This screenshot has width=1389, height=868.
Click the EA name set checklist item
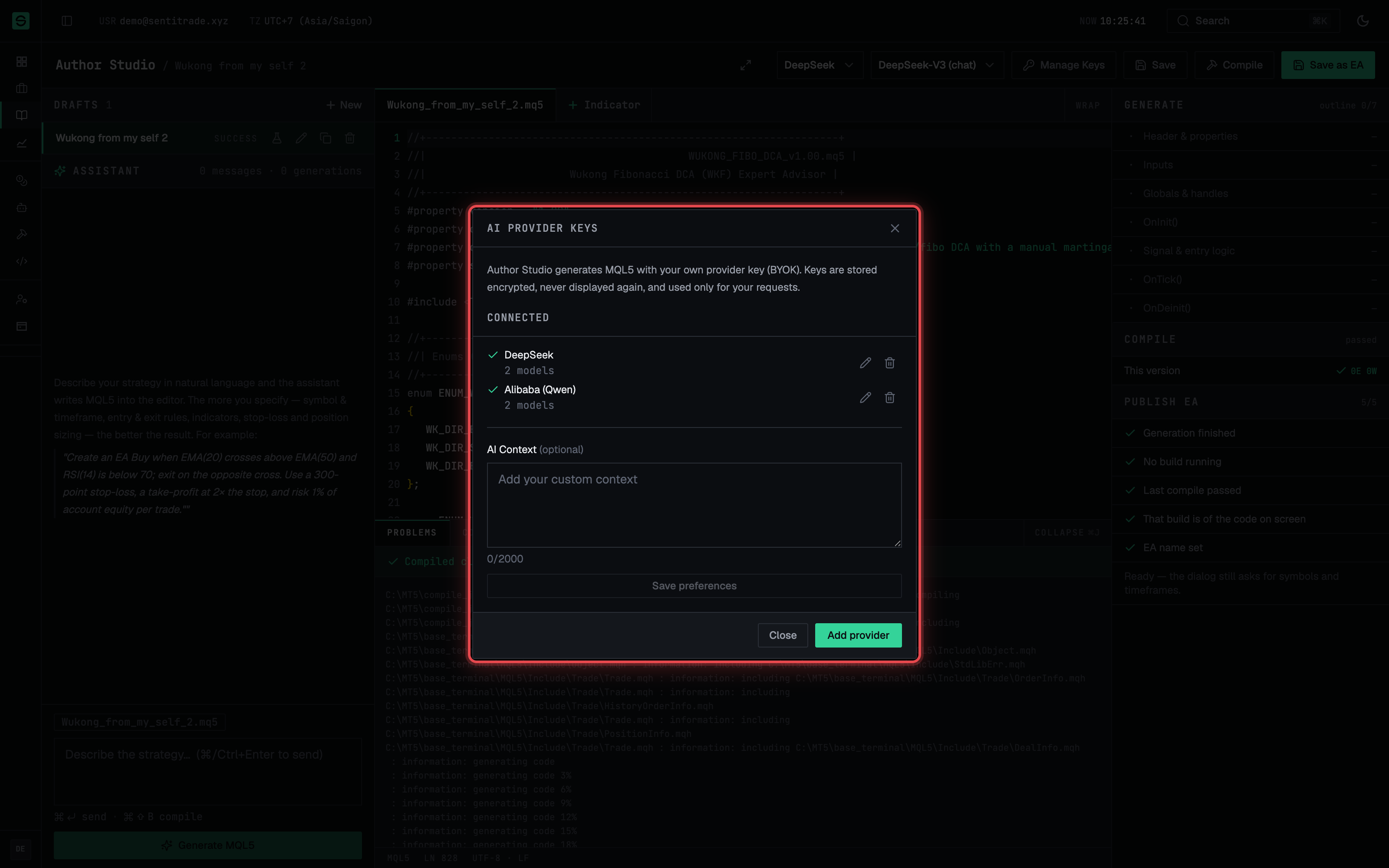pos(1250,548)
